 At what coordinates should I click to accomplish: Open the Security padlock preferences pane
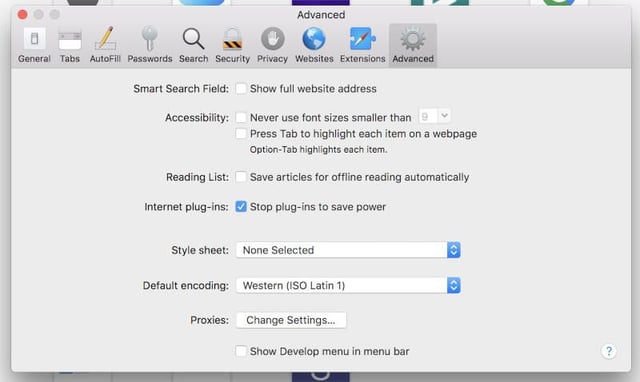[233, 46]
